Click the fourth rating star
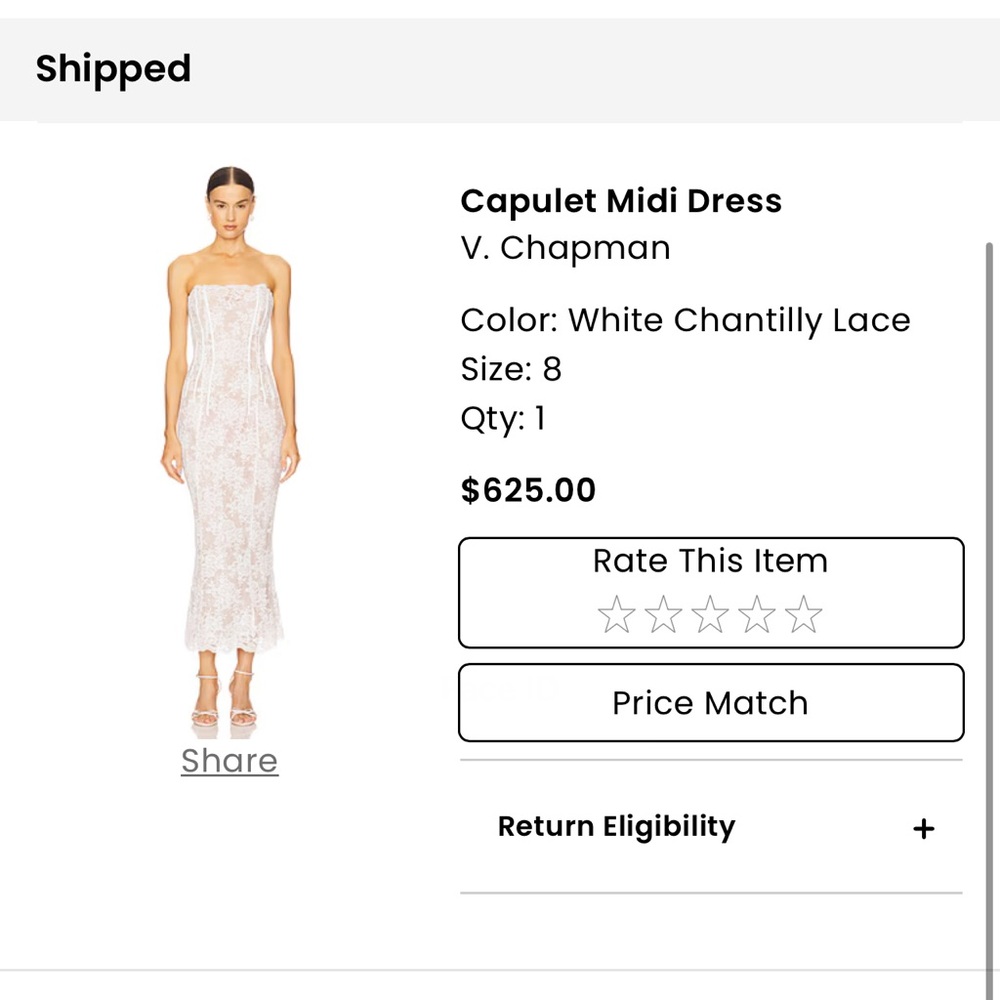This screenshot has width=1000, height=1000. 758,614
